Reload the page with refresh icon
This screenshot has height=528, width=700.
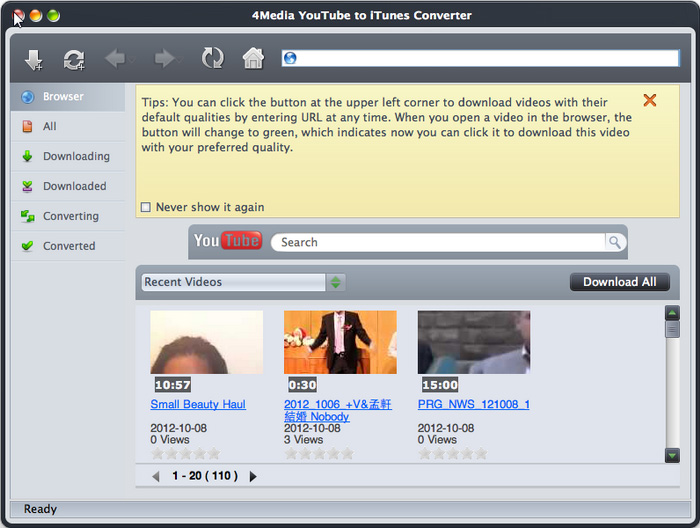pos(212,59)
